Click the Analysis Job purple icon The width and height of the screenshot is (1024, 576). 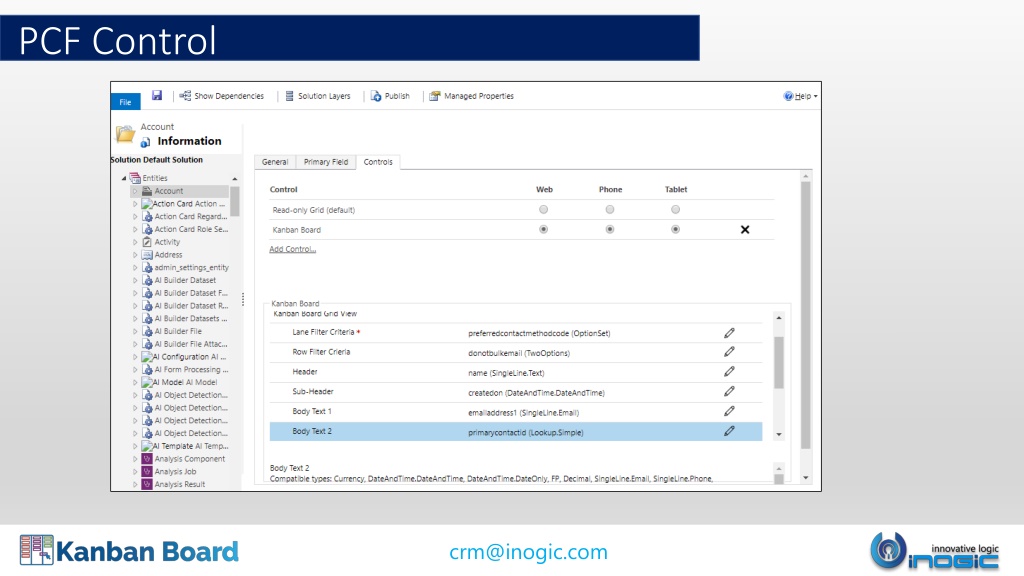point(147,472)
